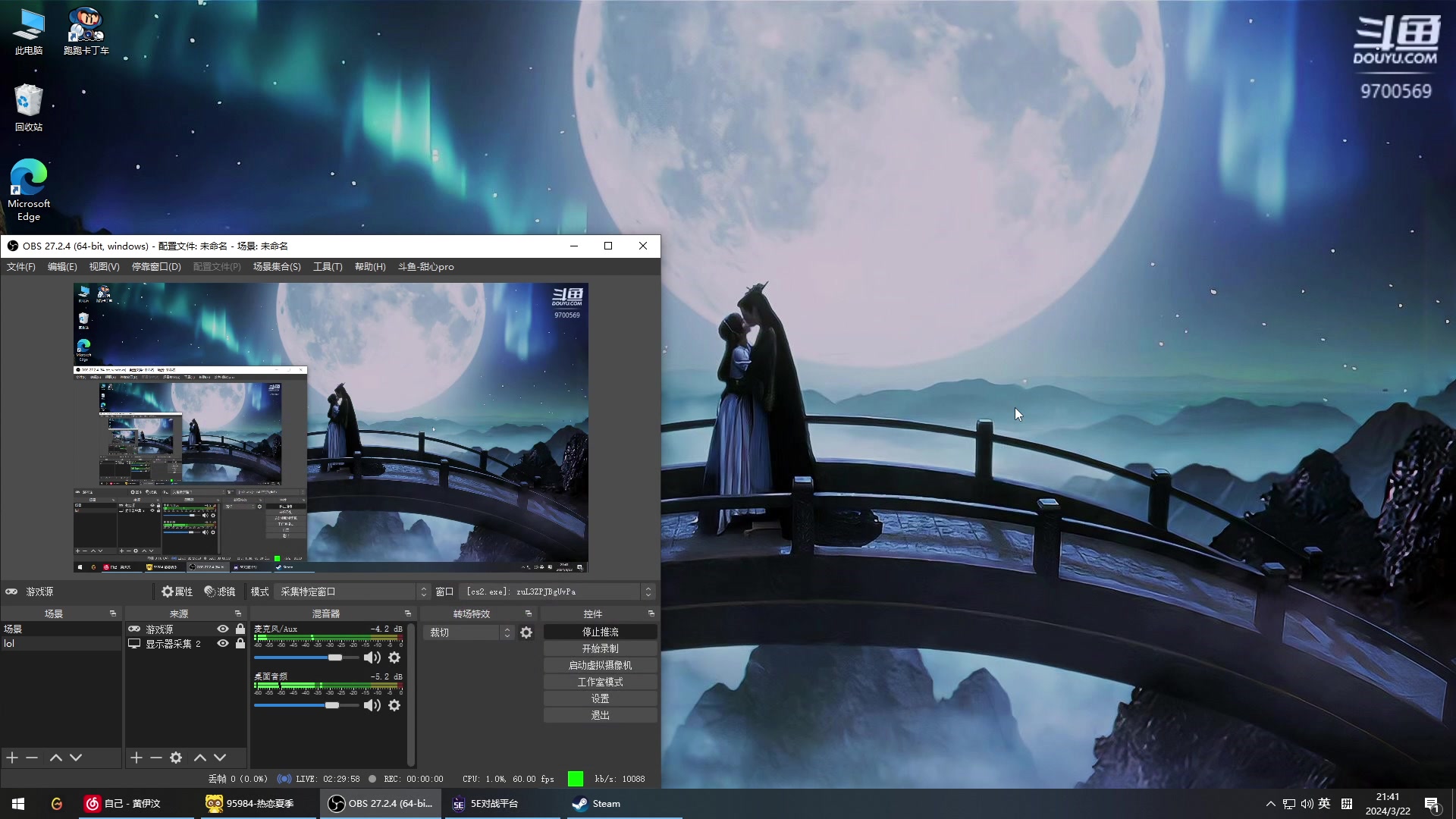Open the 工具(T) menu
The width and height of the screenshot is (1456, 819).
328,267
